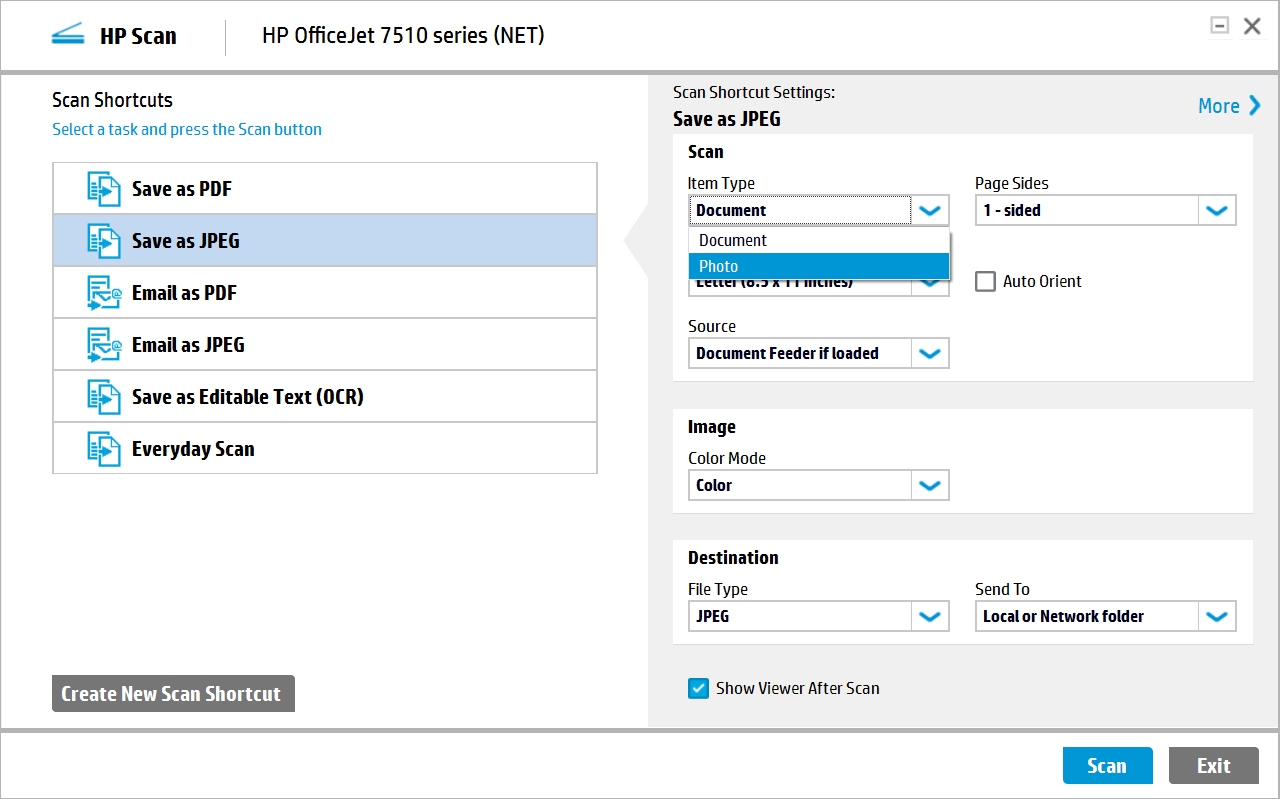Open the Send To dropdown

click(x=1216, y=616)
